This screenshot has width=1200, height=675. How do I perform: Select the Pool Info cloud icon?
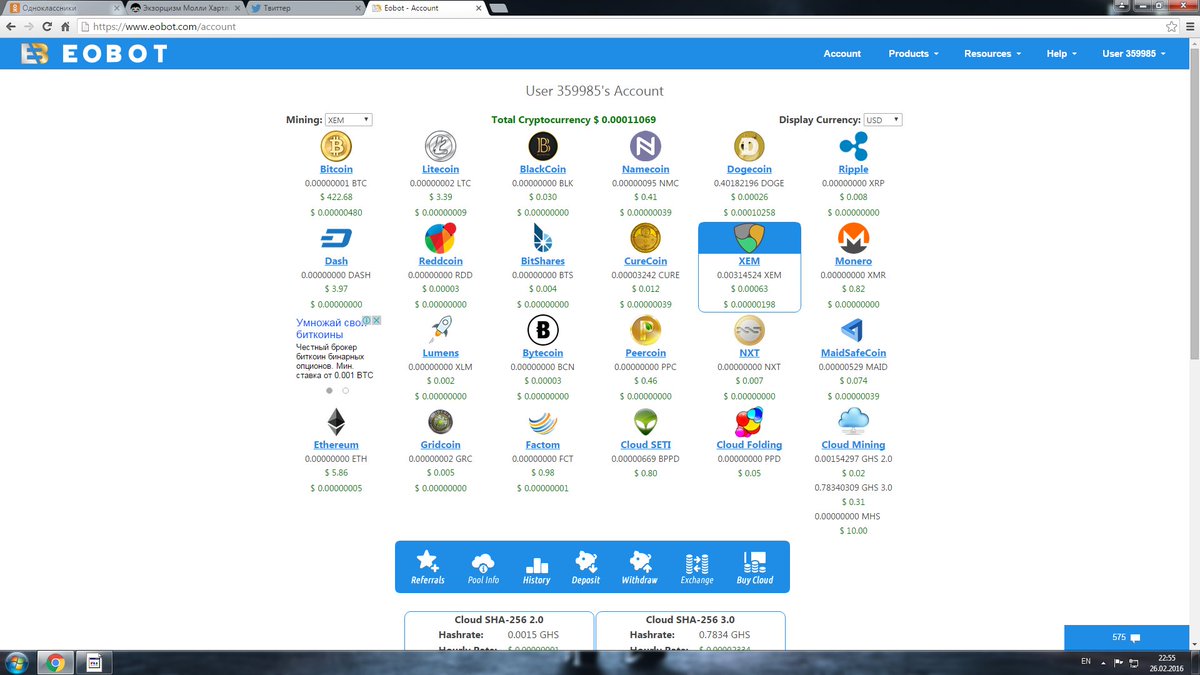[483, 562]
